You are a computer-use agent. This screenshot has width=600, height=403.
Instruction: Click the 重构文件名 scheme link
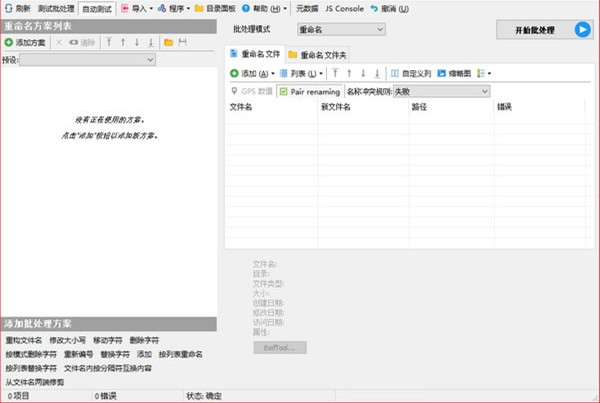[23, 341]
